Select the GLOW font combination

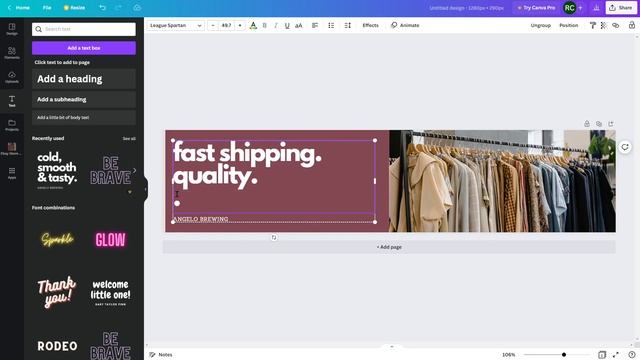coord(110,240)
